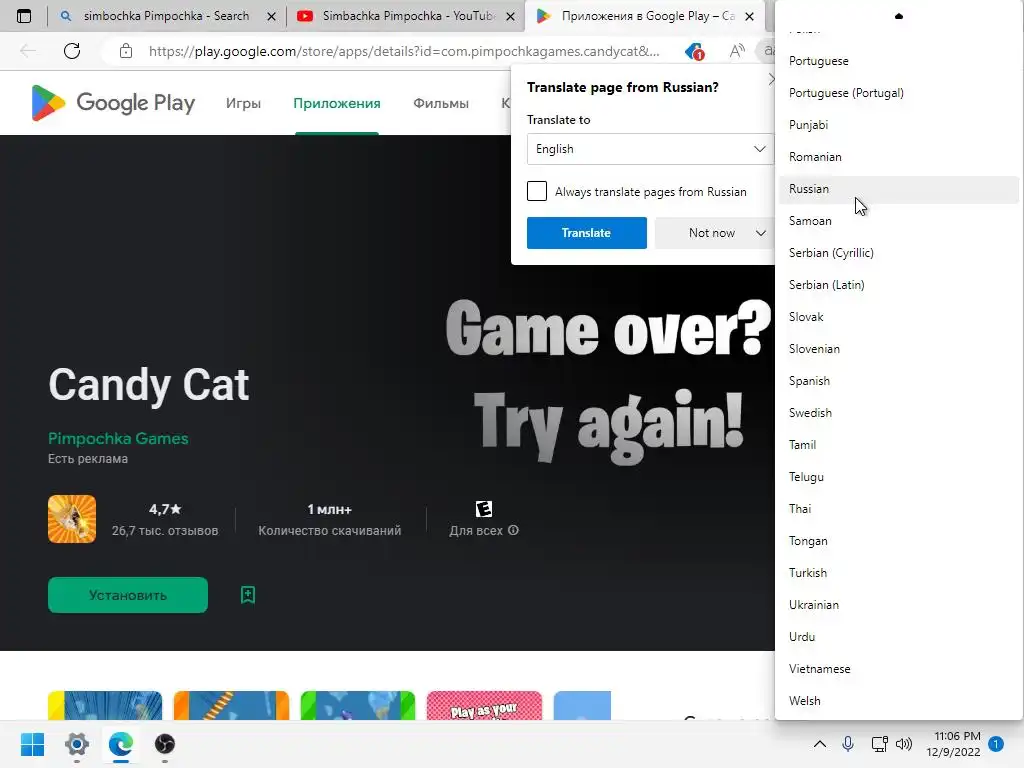Click the microphone tray icon
Viewport: 1024px width, 768px height.
coord(848,744)
